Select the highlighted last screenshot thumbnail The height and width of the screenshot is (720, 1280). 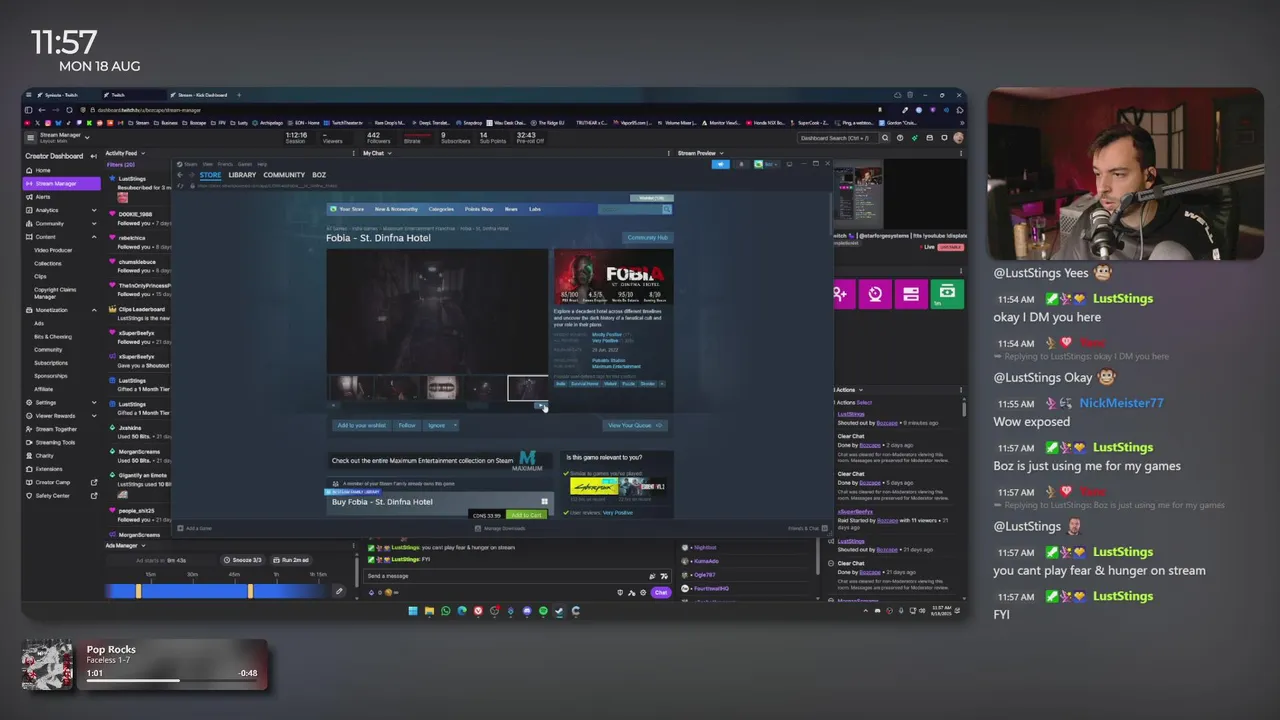point(527,388)
